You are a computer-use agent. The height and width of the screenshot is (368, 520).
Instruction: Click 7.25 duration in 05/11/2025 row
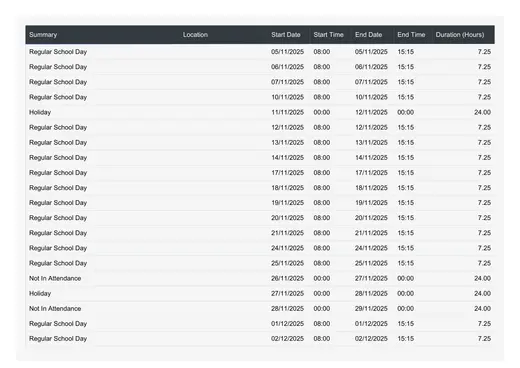click(x=484, y=52)
